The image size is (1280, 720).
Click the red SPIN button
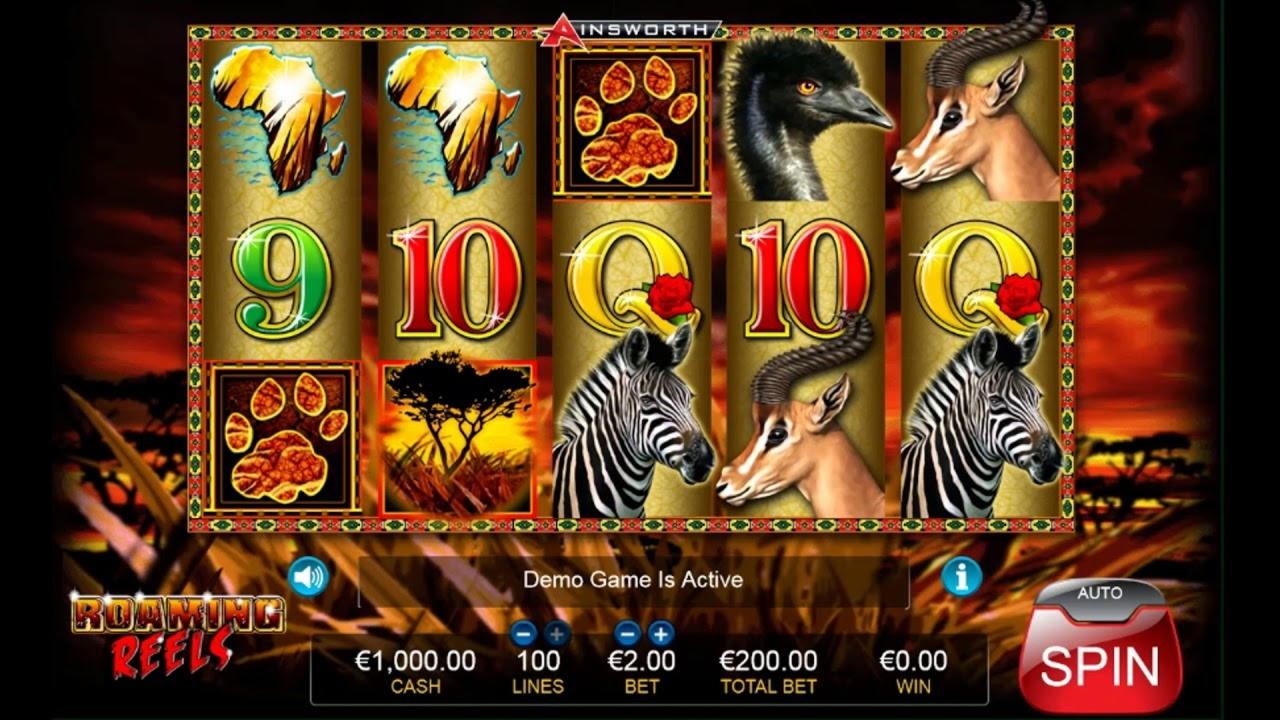[x=1100, y=662]
